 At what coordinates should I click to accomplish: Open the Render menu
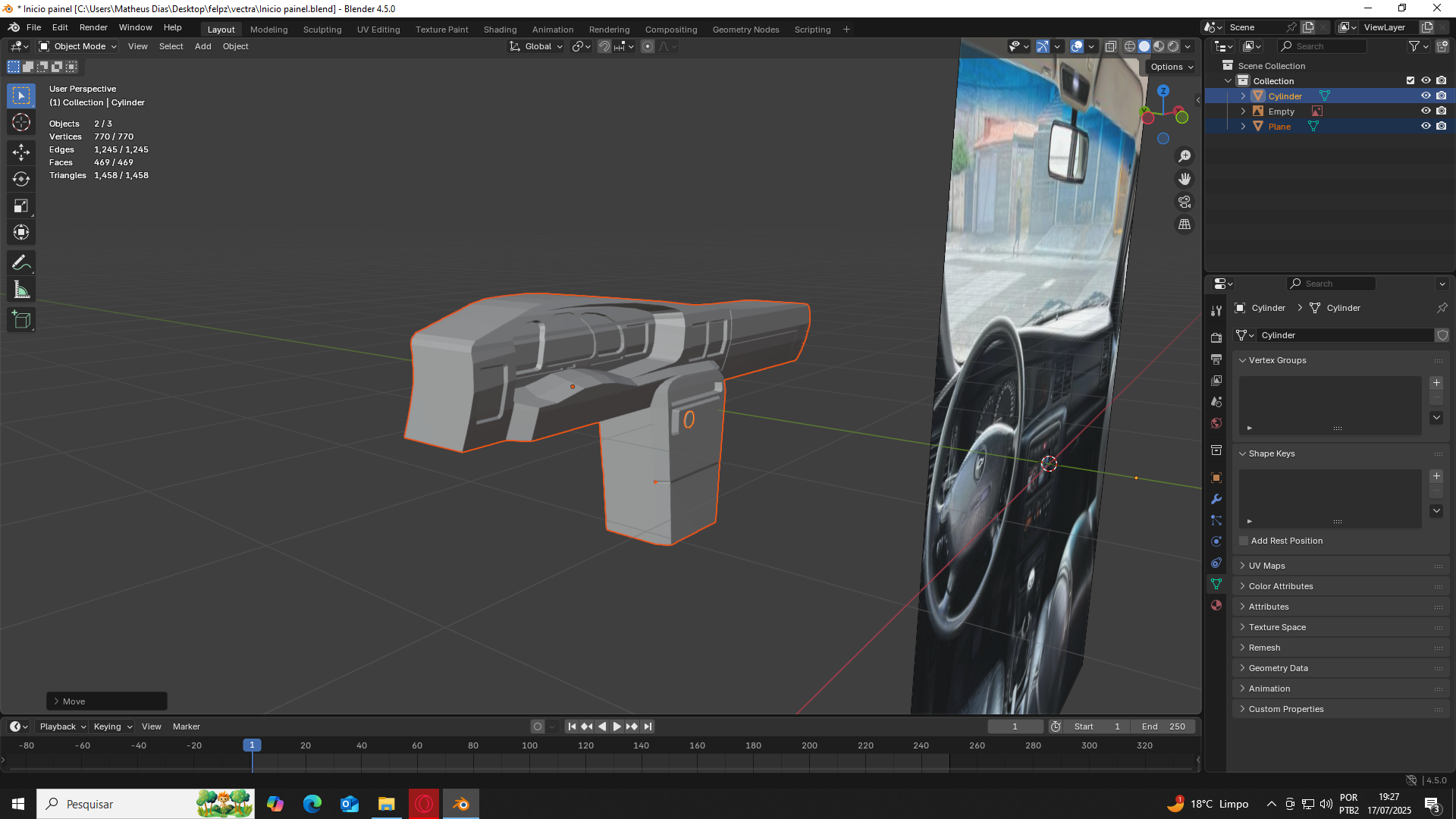[x=93, y=27]
